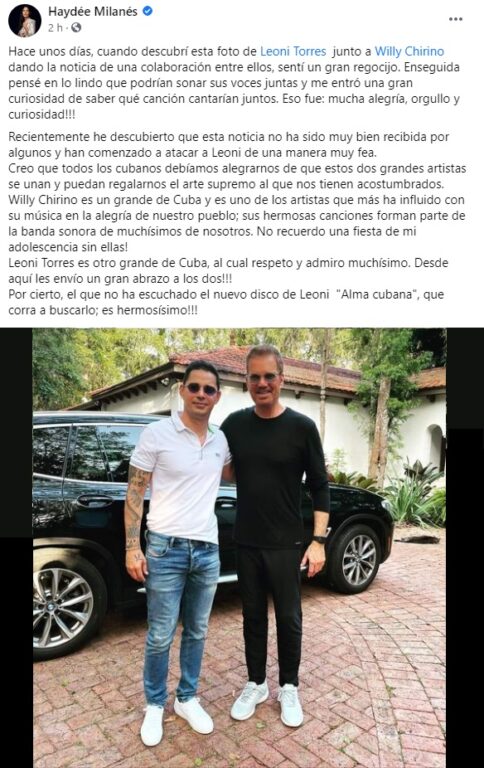The height and width of the screenshot is (768, 484).
Task: Click the blue verified badge icon
Action: (147, 11)
